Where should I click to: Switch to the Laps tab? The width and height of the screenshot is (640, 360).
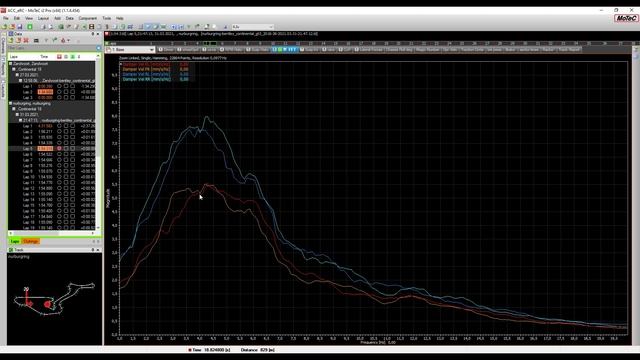[15, 242]
